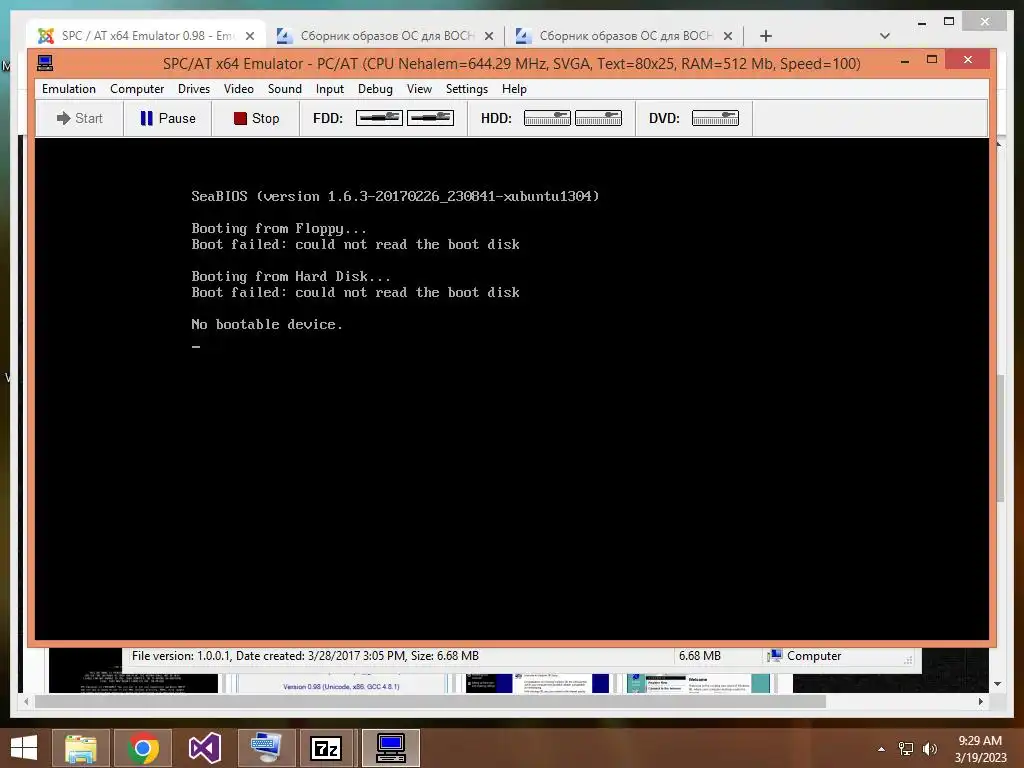The width and height of the screenshot is (1024, 768).
Task: Select the second FDD floppy drive icon
Action: pyautogui.click(x=430, y=118)
